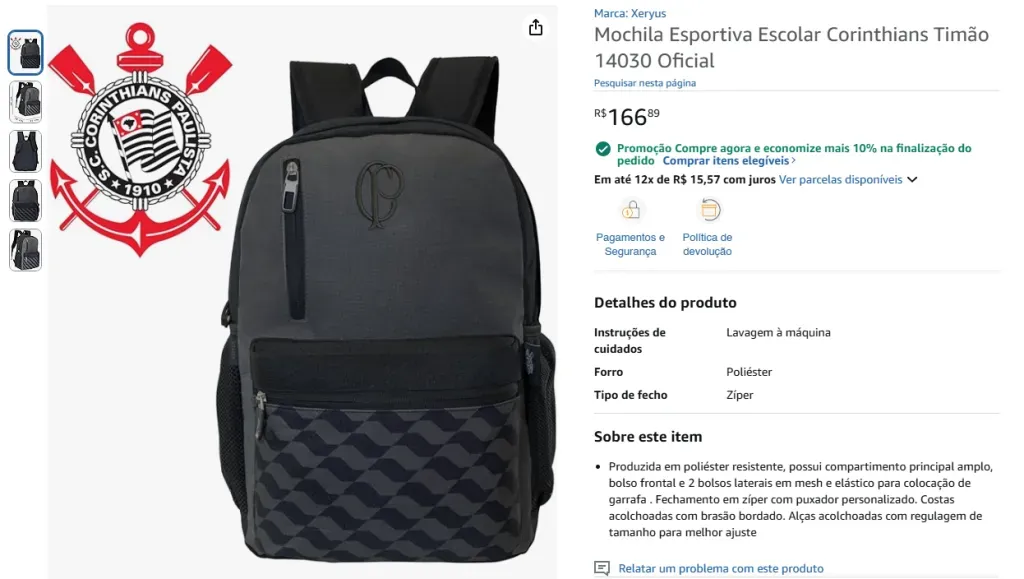Screen dimensions: 1024x579
Task: Click the Marca: Xeryus brand link
Action: pyautogui.click(x=630, y=13)
